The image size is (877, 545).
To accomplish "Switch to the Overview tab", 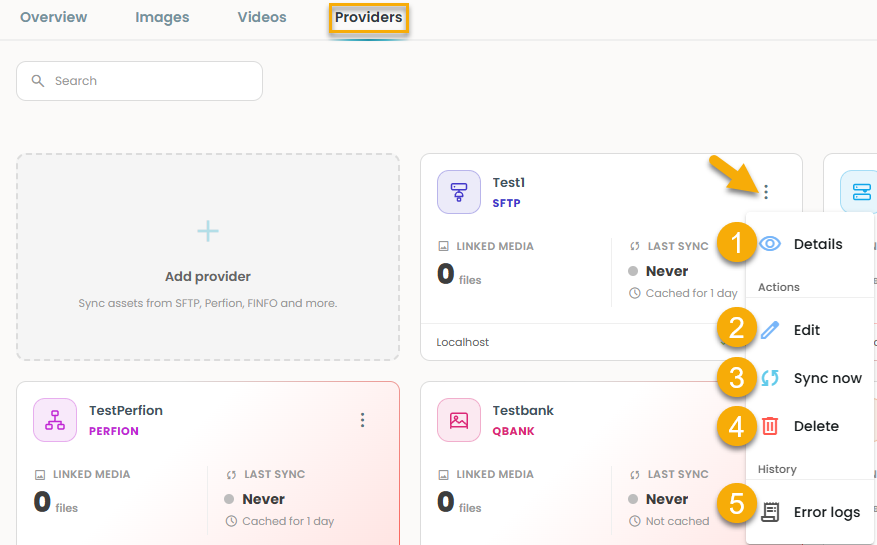I will point(54,17).
